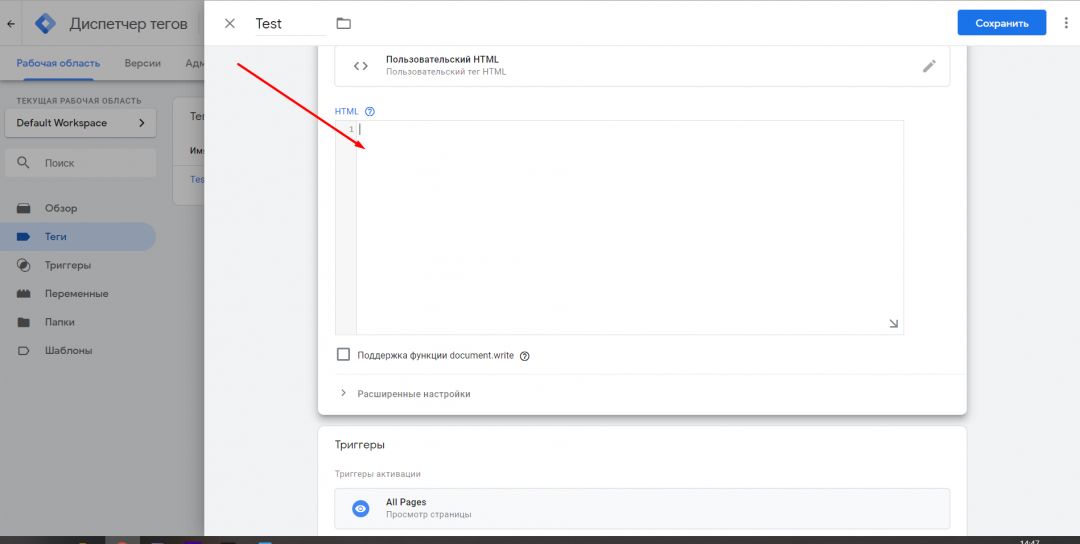Close the Test tag editor panel
This screenshot has height=544, width=1080.
[230, 23]
